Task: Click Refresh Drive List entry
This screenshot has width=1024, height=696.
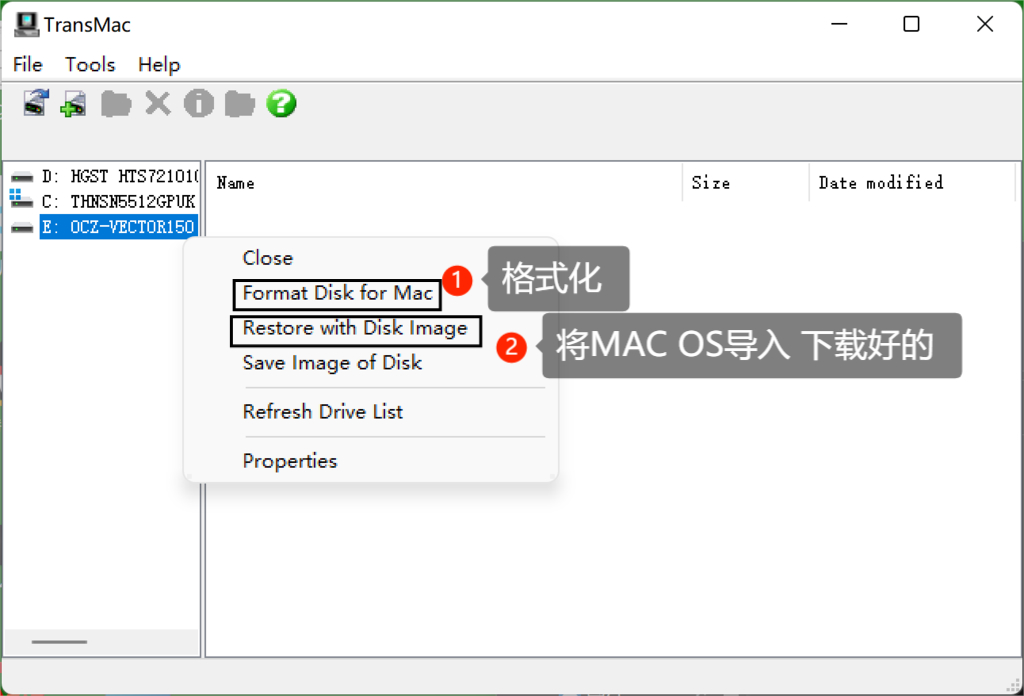Action: tap(323, 412)
